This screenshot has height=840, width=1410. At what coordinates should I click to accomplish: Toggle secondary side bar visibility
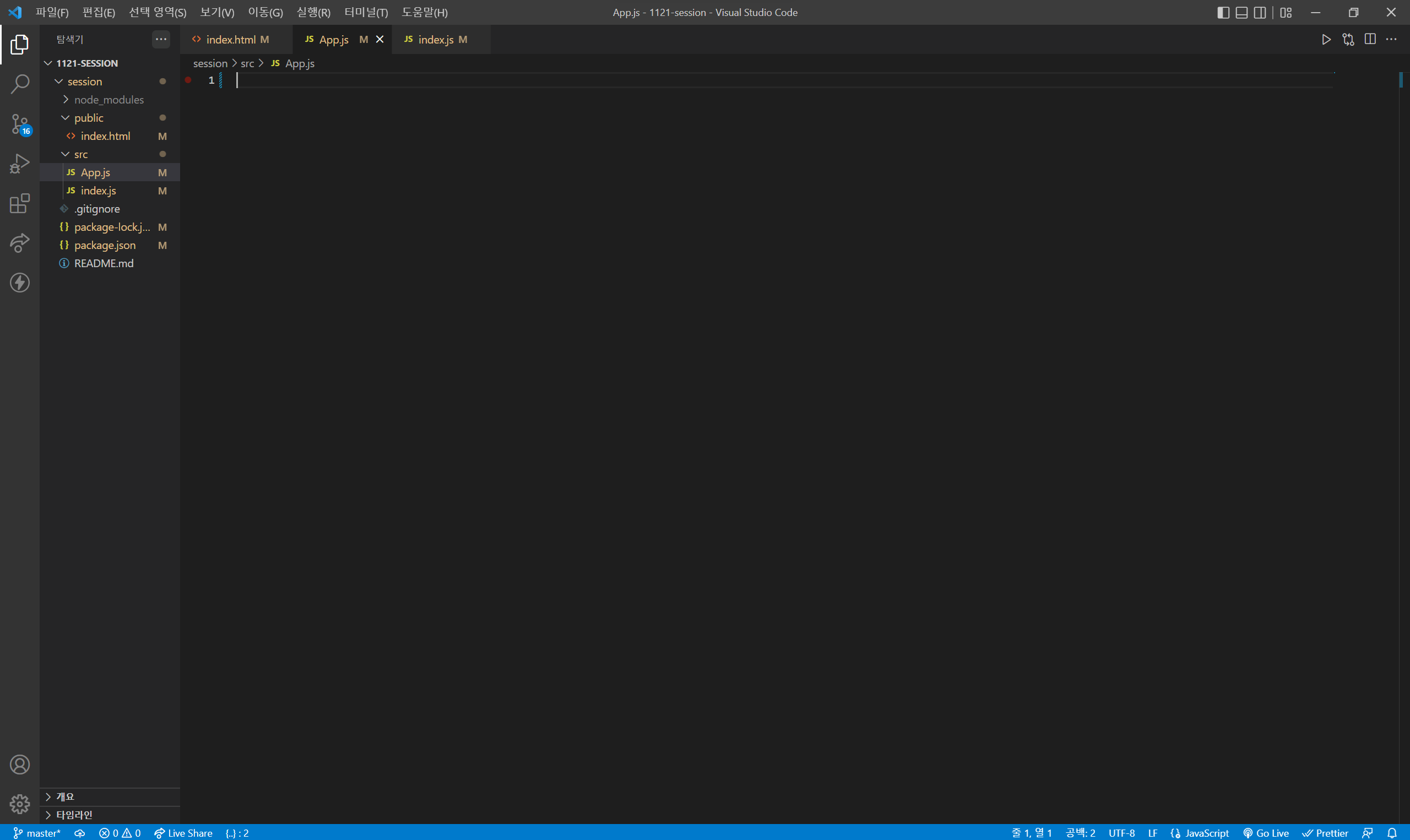pos(1260,13)
